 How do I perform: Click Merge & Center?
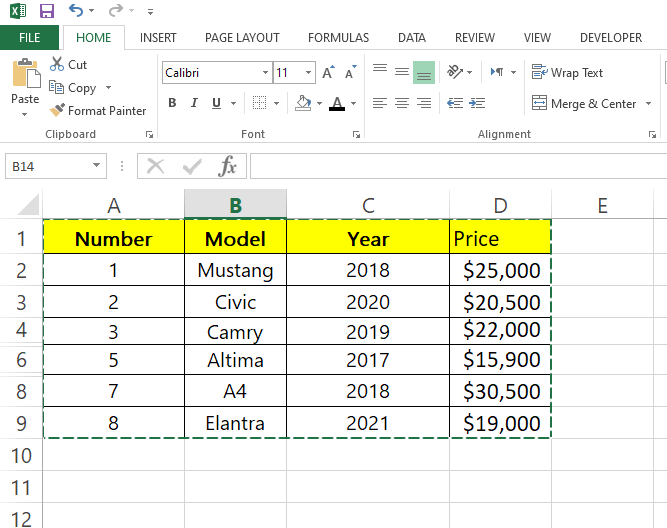[x=584, y=103]
